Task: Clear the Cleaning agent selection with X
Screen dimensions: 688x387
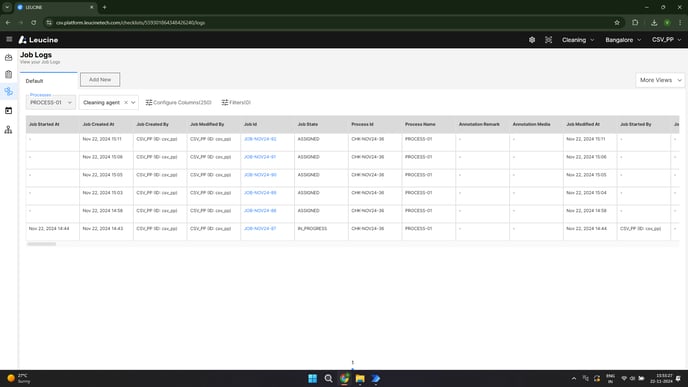Action: (126, 103)
